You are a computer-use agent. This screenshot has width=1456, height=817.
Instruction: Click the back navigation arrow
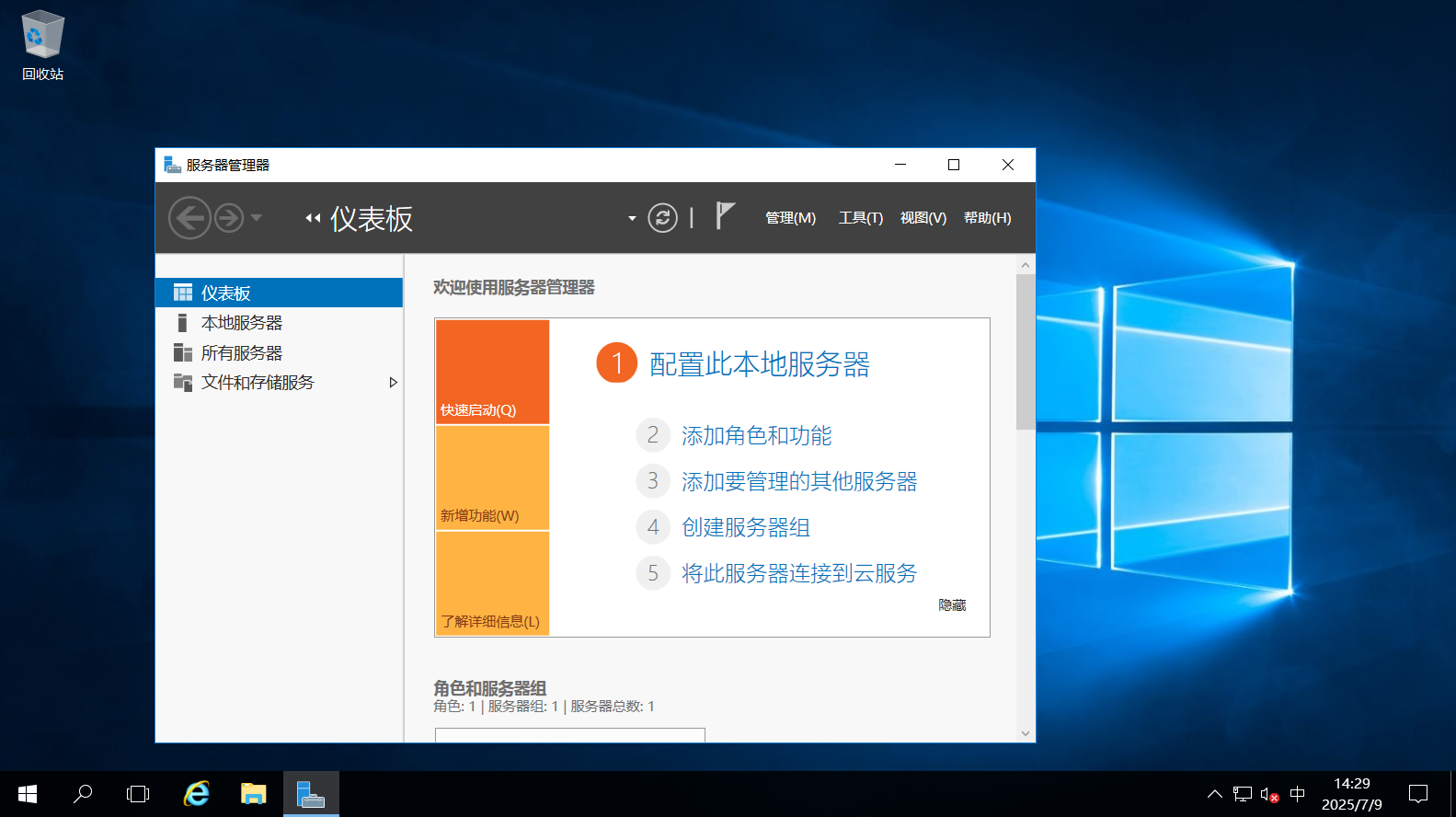(x=189, y=218)
